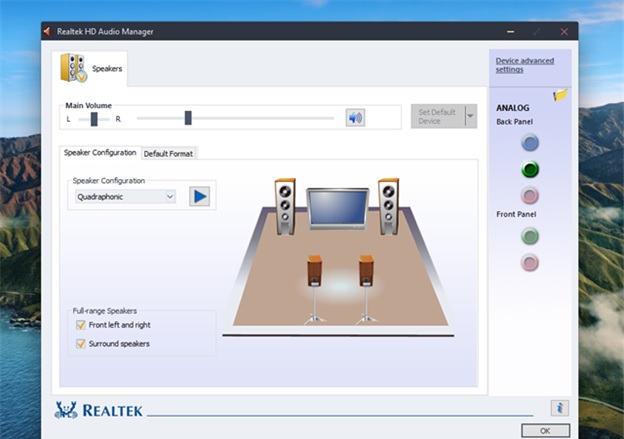This screenshot has width=624, height=439.
Task: Click the green front panel jack
Action: click(x=530, y=236)
